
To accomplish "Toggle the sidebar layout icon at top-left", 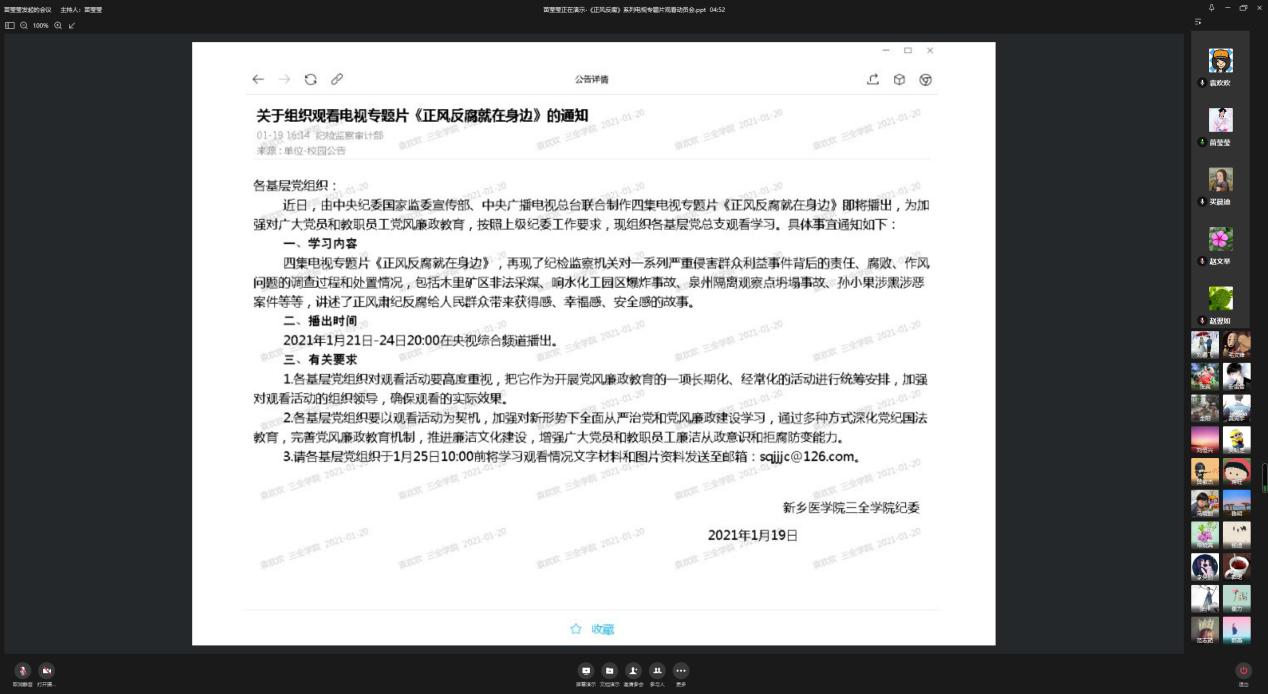I will pos(10,25).
